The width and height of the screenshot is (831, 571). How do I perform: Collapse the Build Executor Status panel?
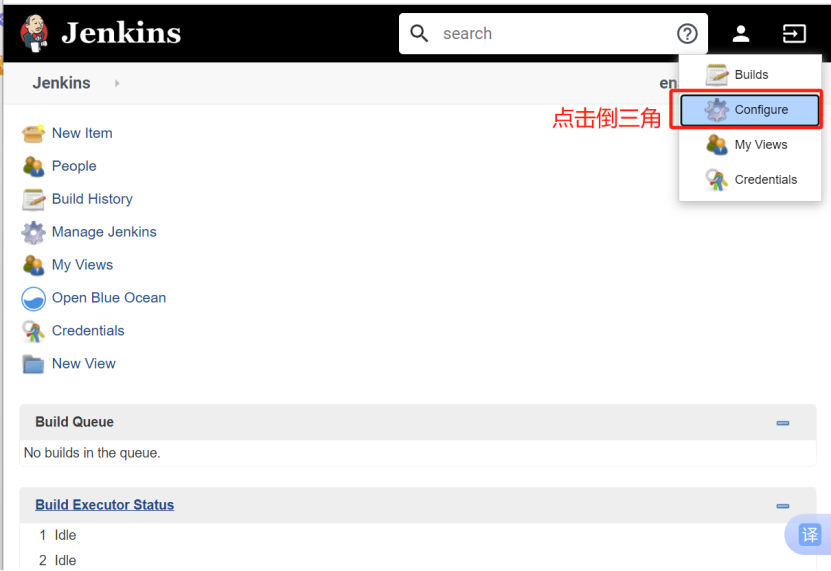[783, 506]
